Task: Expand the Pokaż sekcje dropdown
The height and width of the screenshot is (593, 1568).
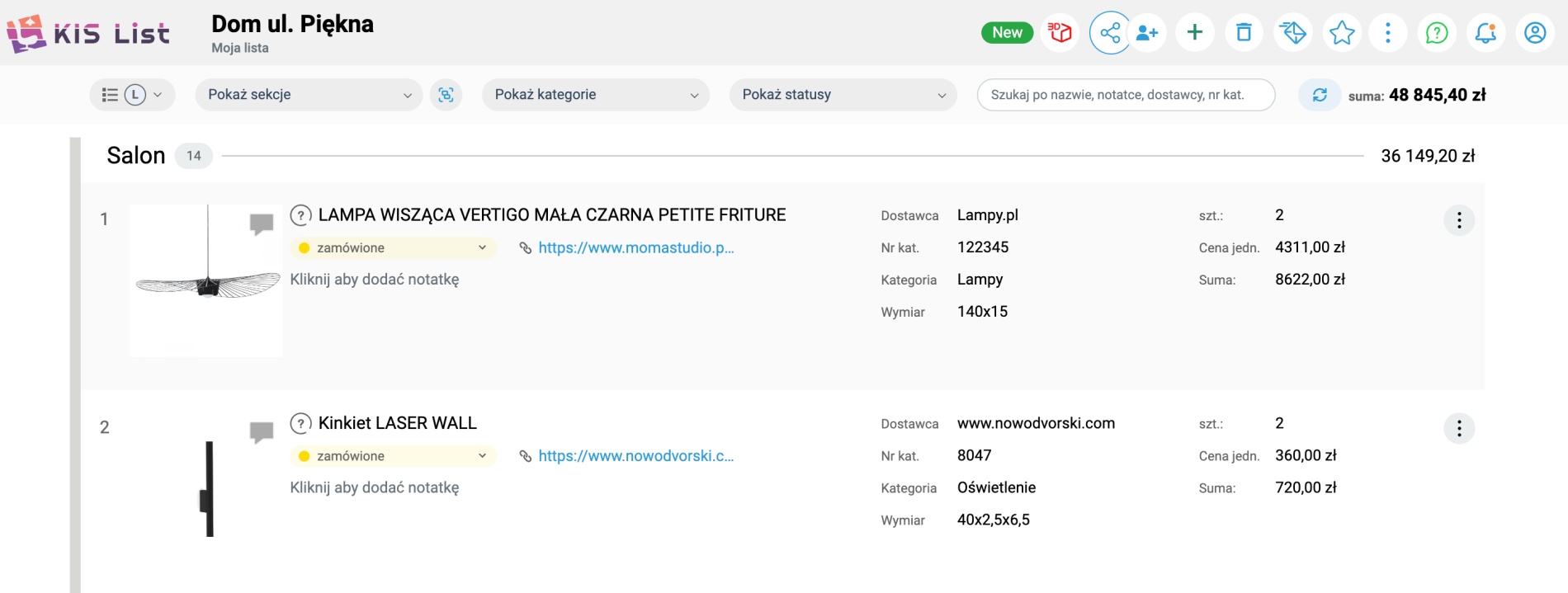Action: (x=309, y=95)
